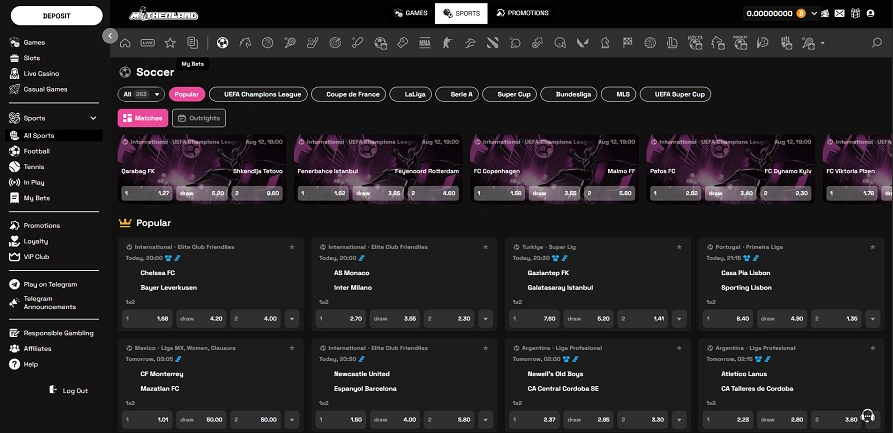The image size is (893, 433).
Task: Select the Outrights tab
Action: (x=199, y=119)
